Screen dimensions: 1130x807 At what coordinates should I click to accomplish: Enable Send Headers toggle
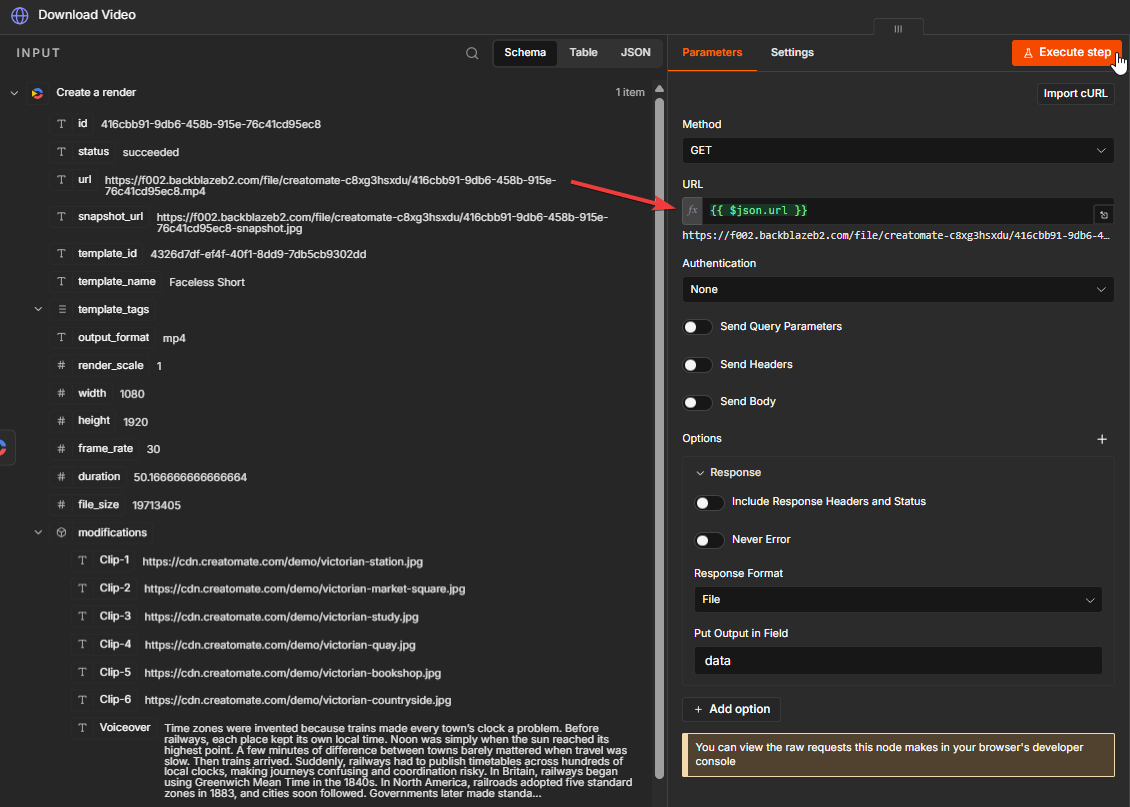point(698,365)
